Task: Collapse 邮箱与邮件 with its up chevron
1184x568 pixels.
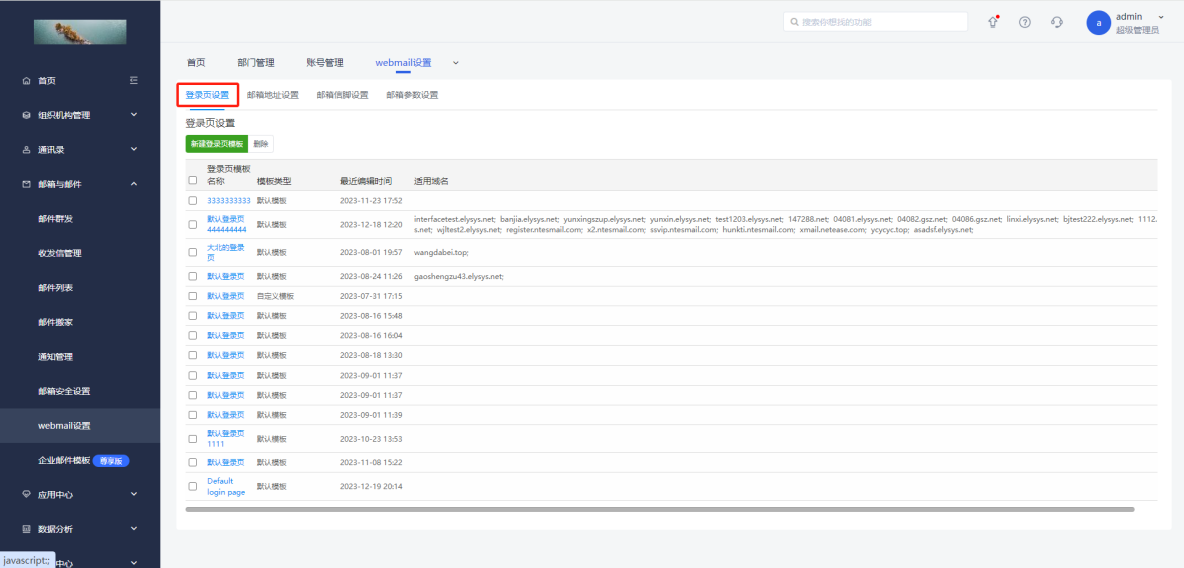Action: (134, 184)
